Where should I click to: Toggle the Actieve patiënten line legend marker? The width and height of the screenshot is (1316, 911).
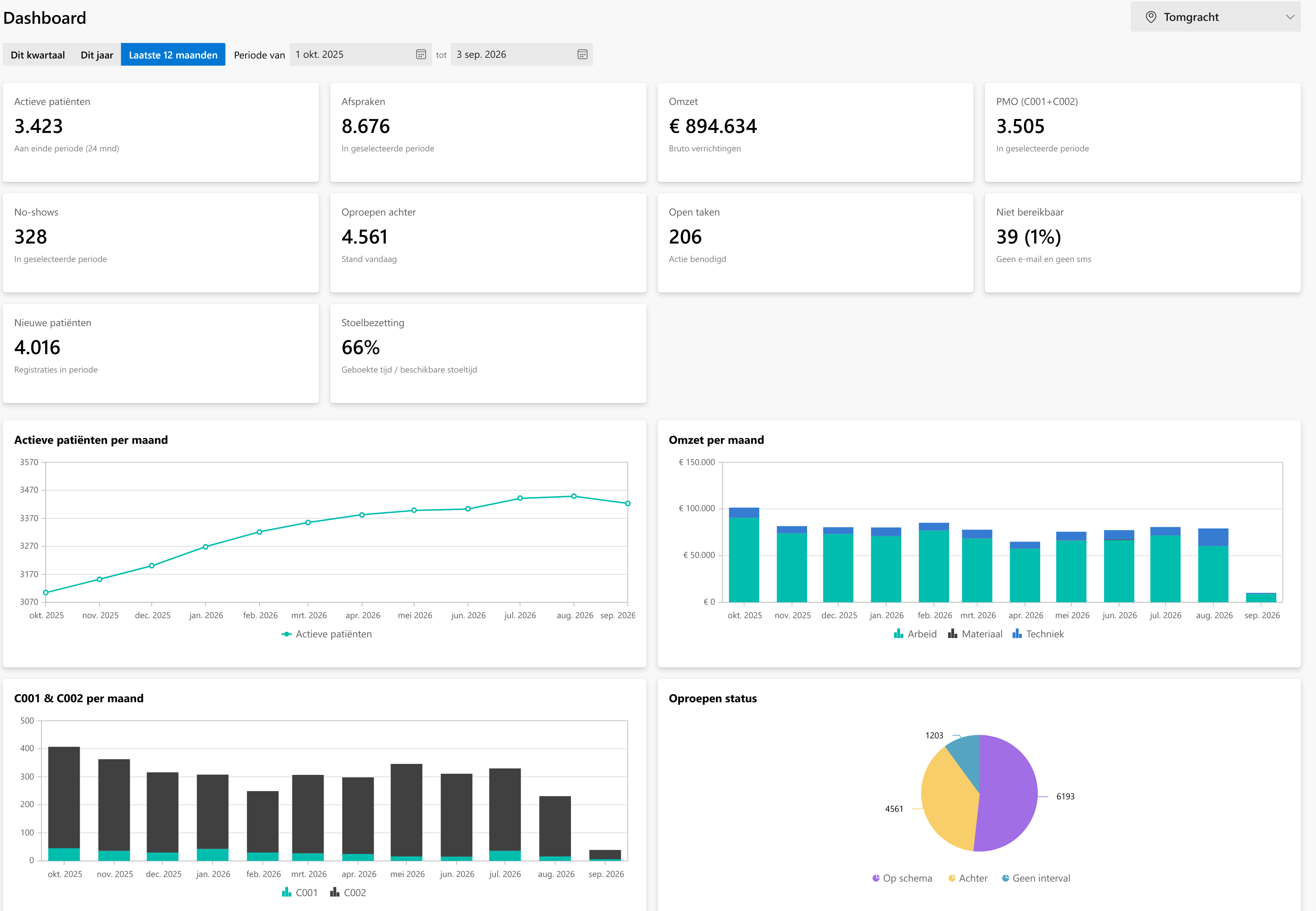pos(286,634)
